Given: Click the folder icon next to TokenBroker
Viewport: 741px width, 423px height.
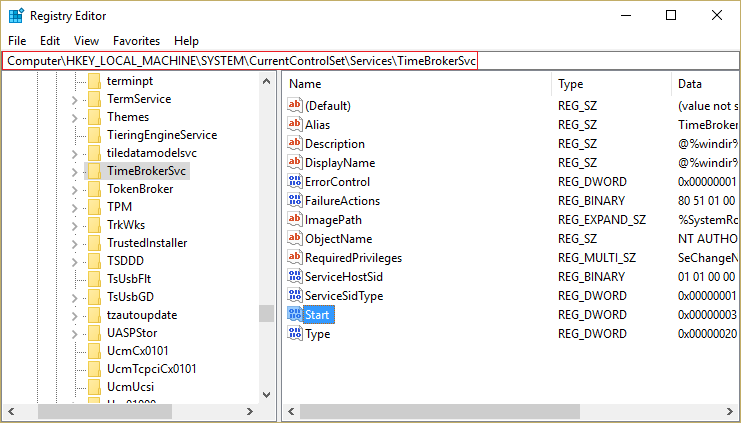Looking at the screenshot, I should [94, 189].
